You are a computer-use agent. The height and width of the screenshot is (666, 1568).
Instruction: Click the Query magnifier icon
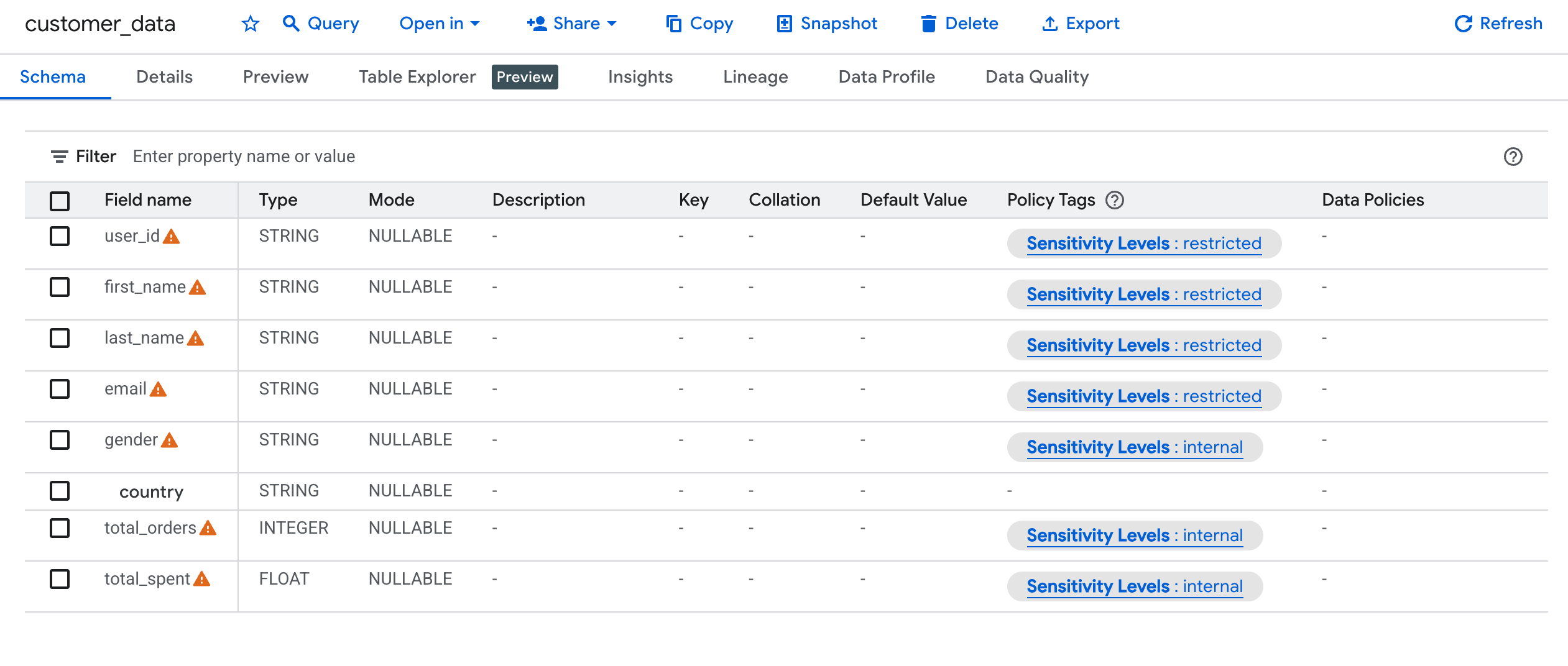click(290, 24)
